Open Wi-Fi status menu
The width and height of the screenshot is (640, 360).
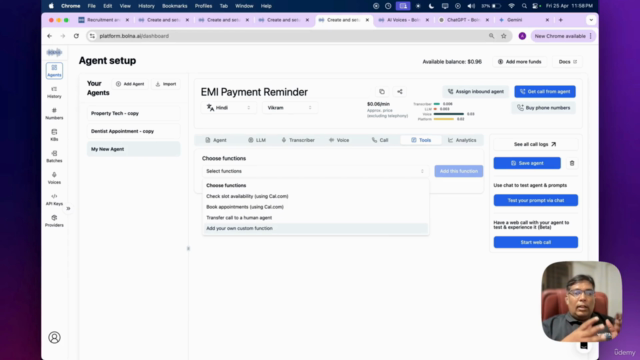(x=511, y=6)
